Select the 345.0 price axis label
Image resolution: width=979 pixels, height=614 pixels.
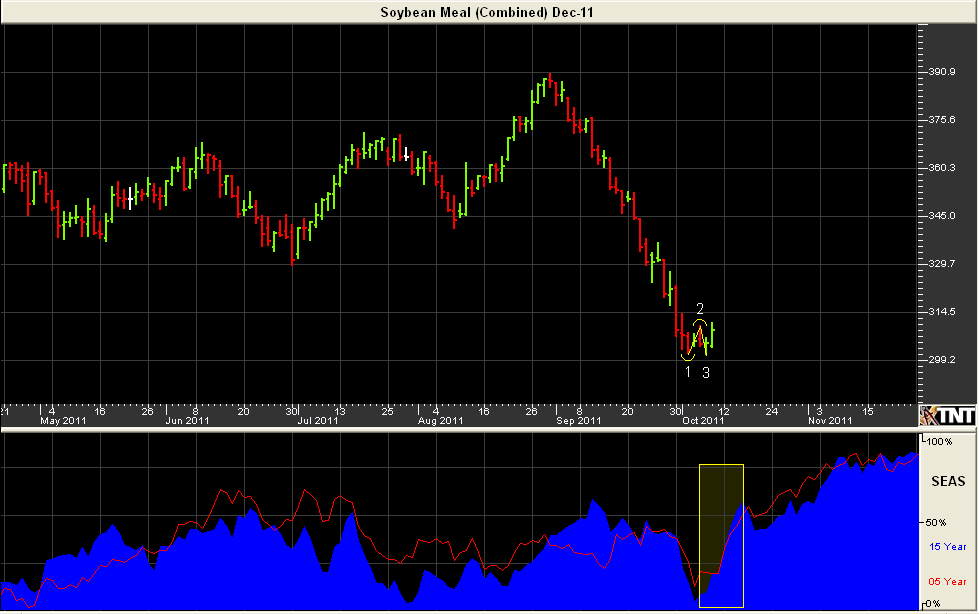[x=942, y=215]
